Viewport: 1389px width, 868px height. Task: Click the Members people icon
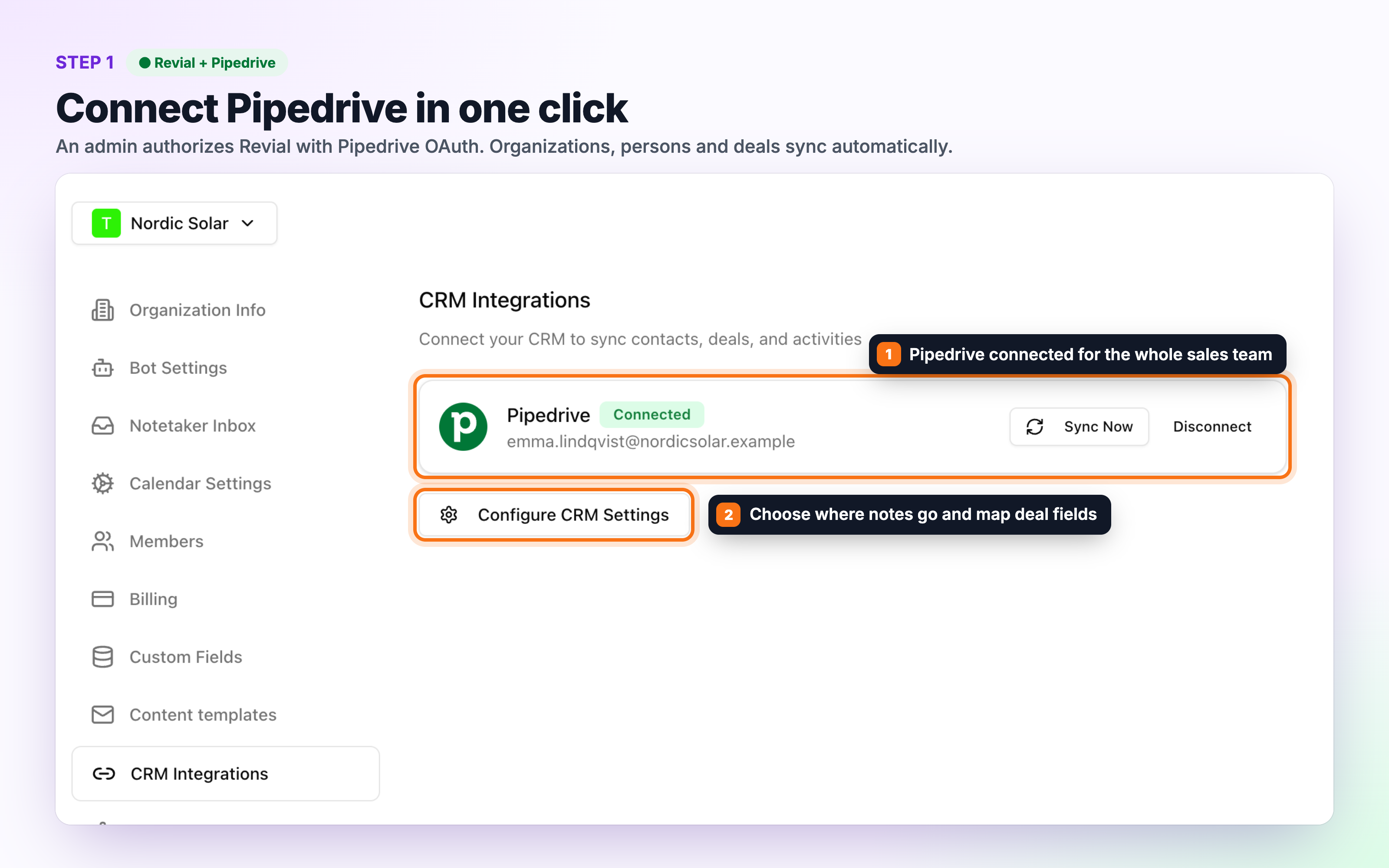[x=103, y=541]
